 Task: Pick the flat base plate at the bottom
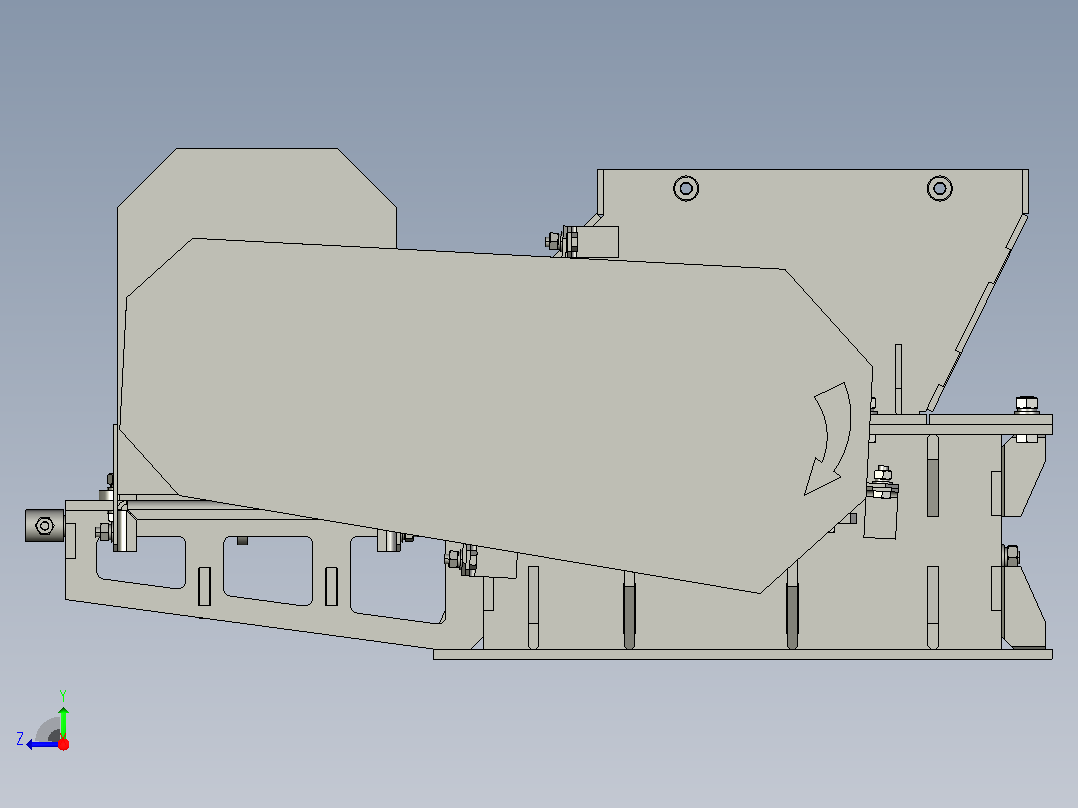(742, 655)
